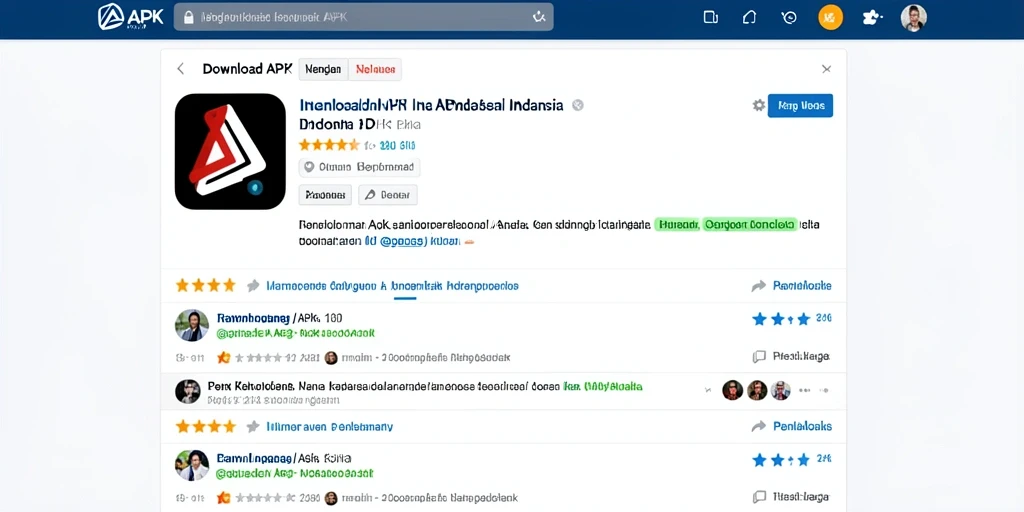Screen dimensions: 1024x512
Task: Open the Mamooende Cafuguee blue link
Action: click(392, 285)
